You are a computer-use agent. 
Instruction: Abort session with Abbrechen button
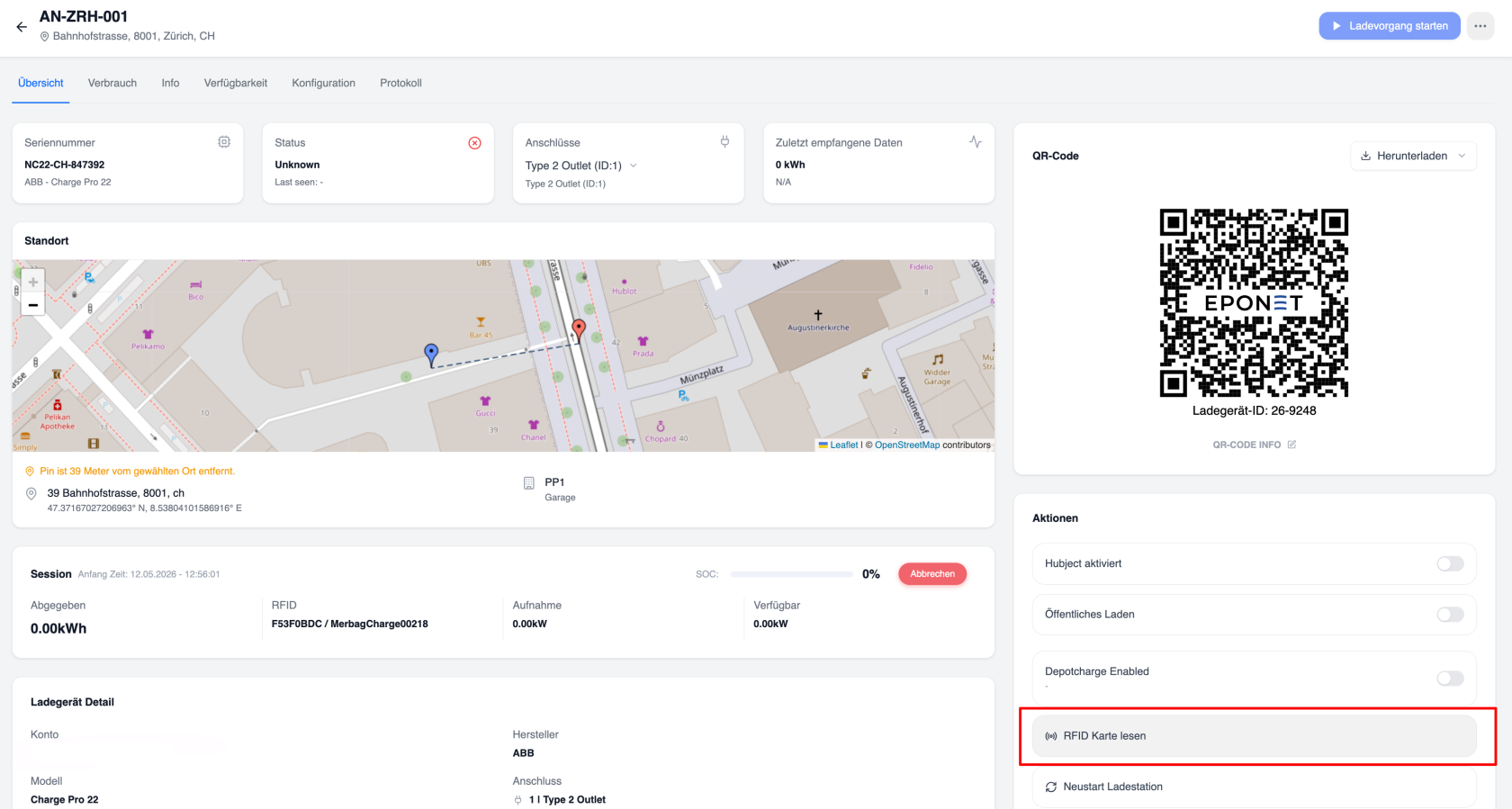tap(932, 574)
